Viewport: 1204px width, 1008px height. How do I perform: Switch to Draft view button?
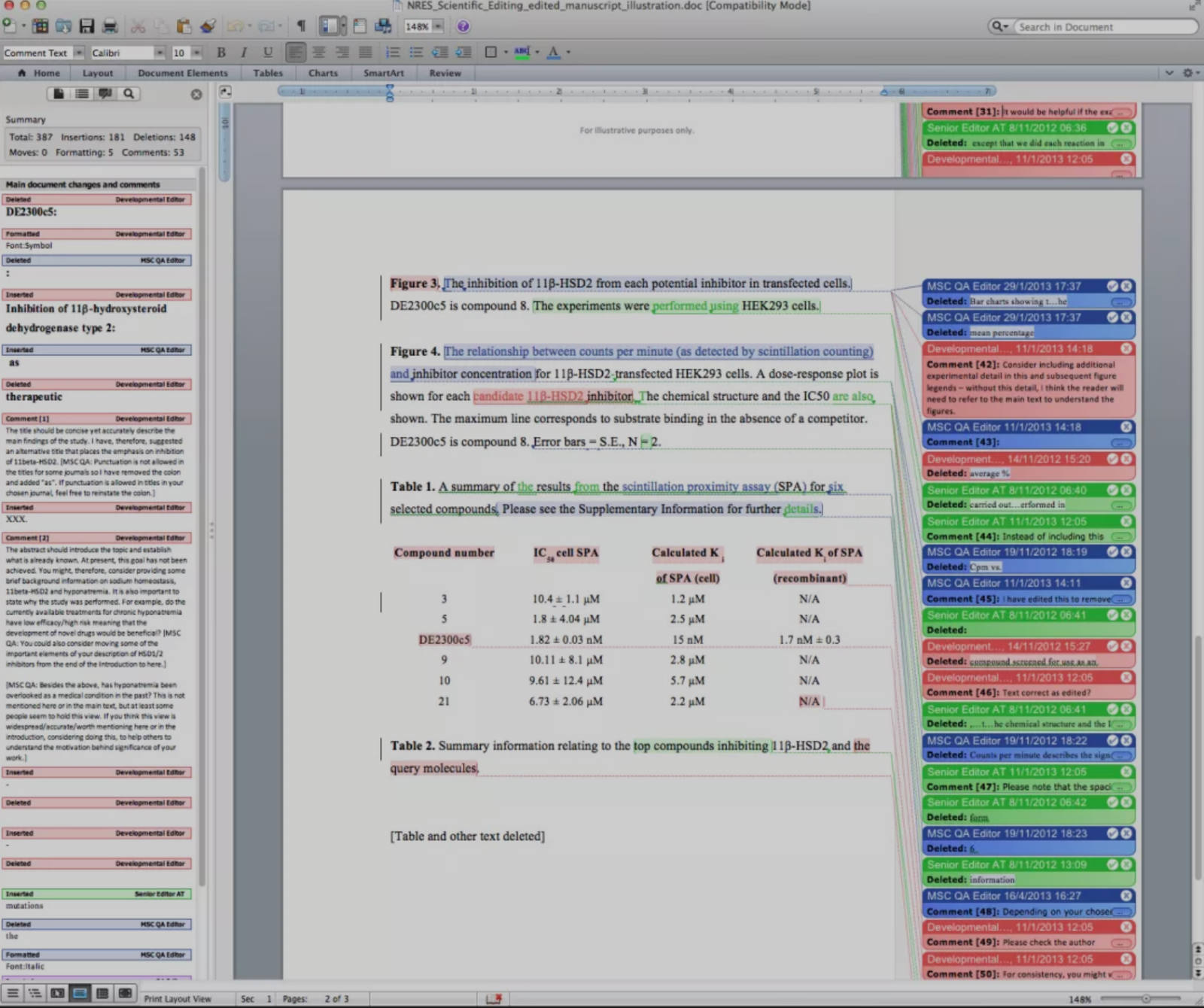(13, 993)
